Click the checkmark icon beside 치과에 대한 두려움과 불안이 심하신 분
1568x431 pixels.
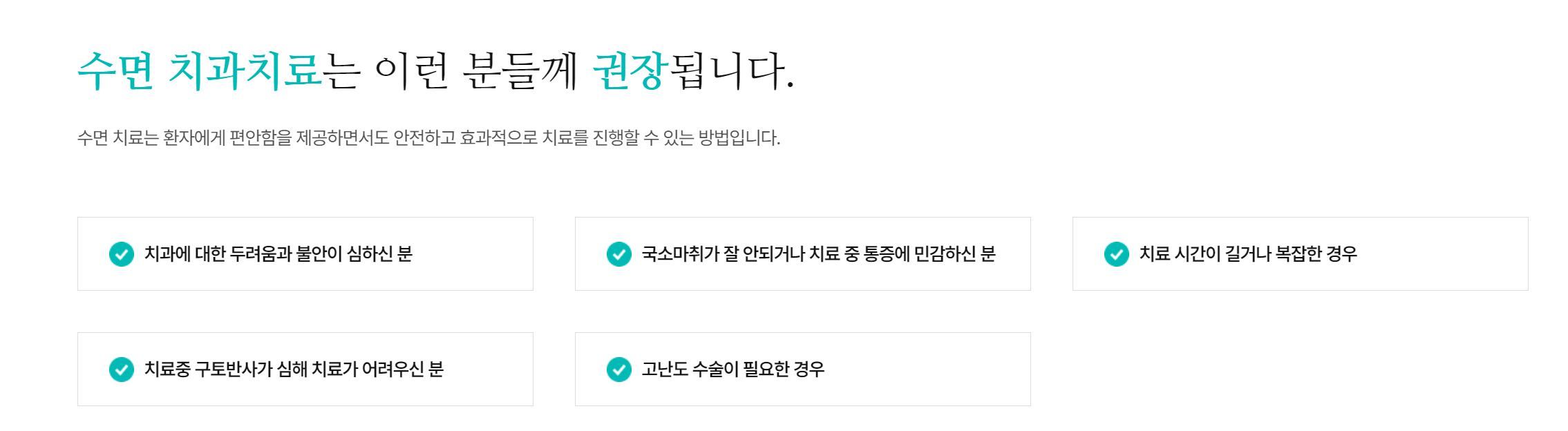[x=122, y=254]
